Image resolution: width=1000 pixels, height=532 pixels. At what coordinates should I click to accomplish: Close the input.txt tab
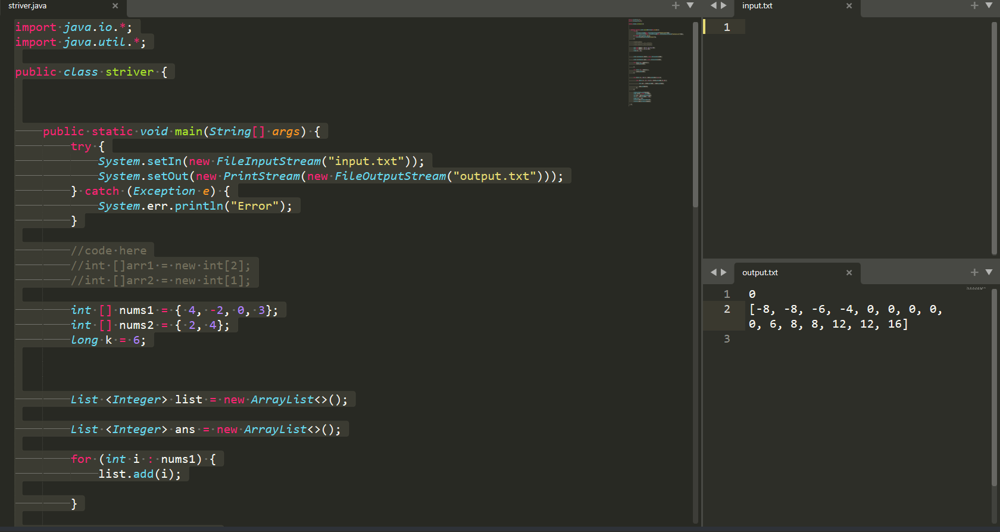click(x=849, y=6)
